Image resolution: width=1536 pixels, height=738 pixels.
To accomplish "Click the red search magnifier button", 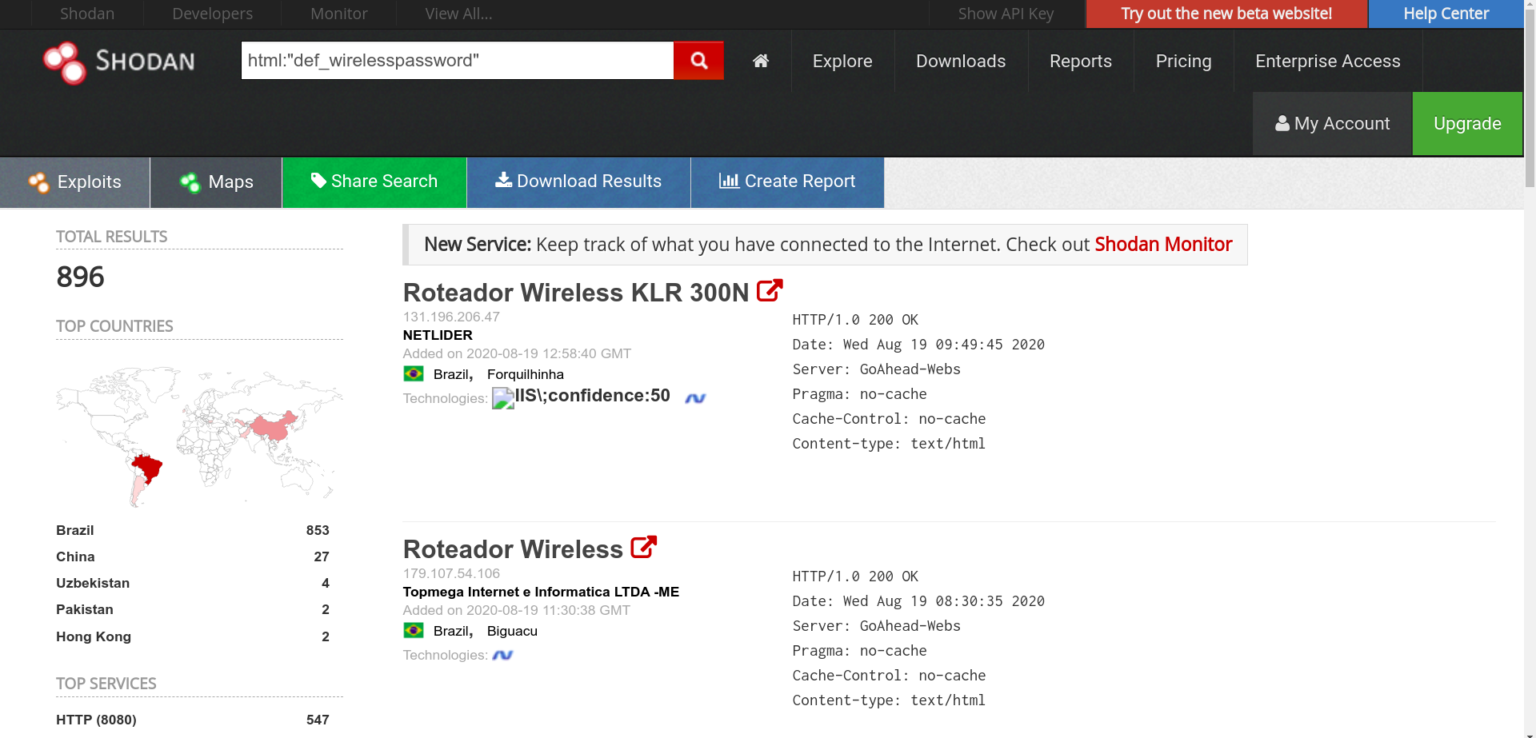I will point(698,60).
